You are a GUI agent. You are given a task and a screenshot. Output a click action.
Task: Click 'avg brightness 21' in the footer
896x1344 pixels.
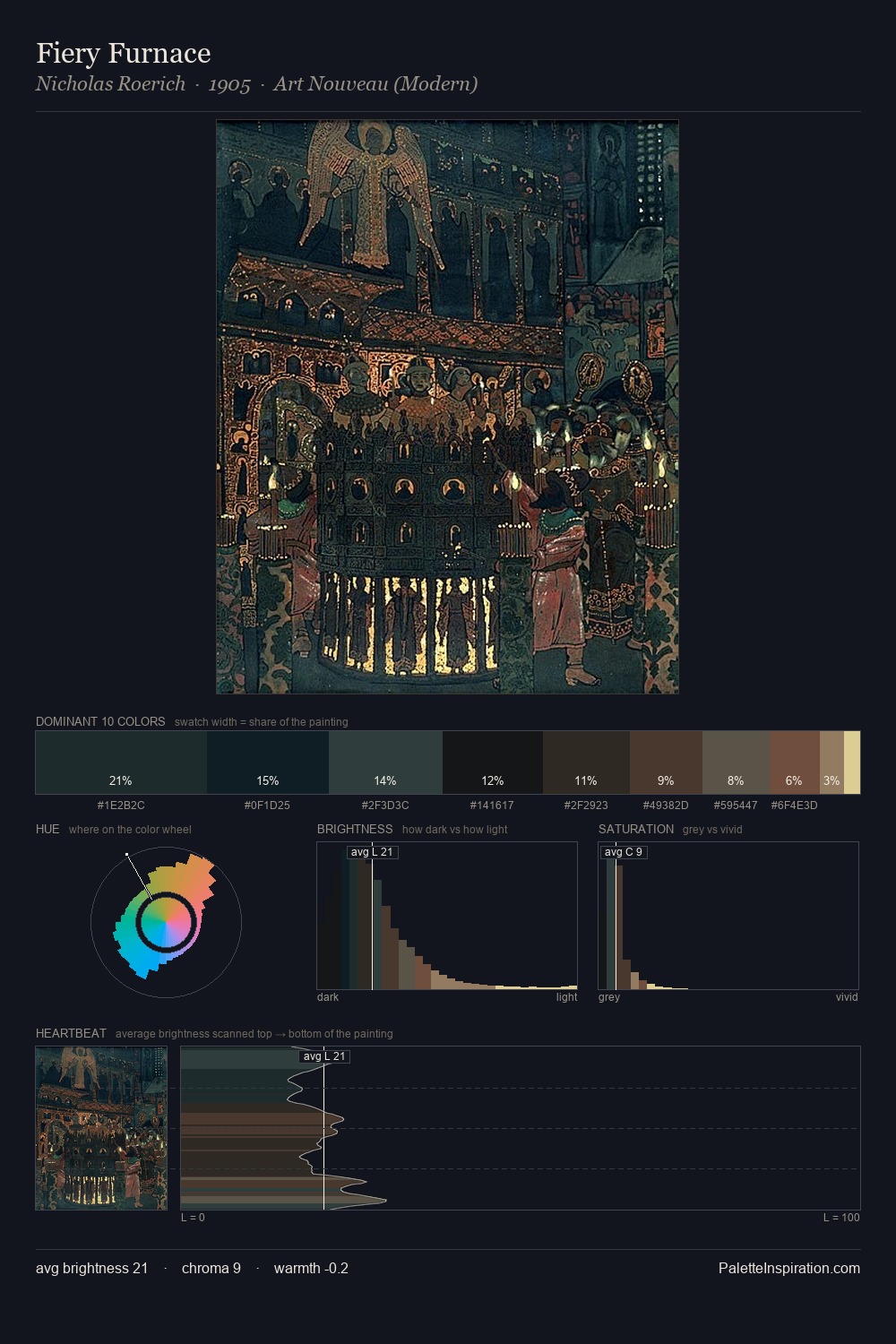coord(92,1269)
